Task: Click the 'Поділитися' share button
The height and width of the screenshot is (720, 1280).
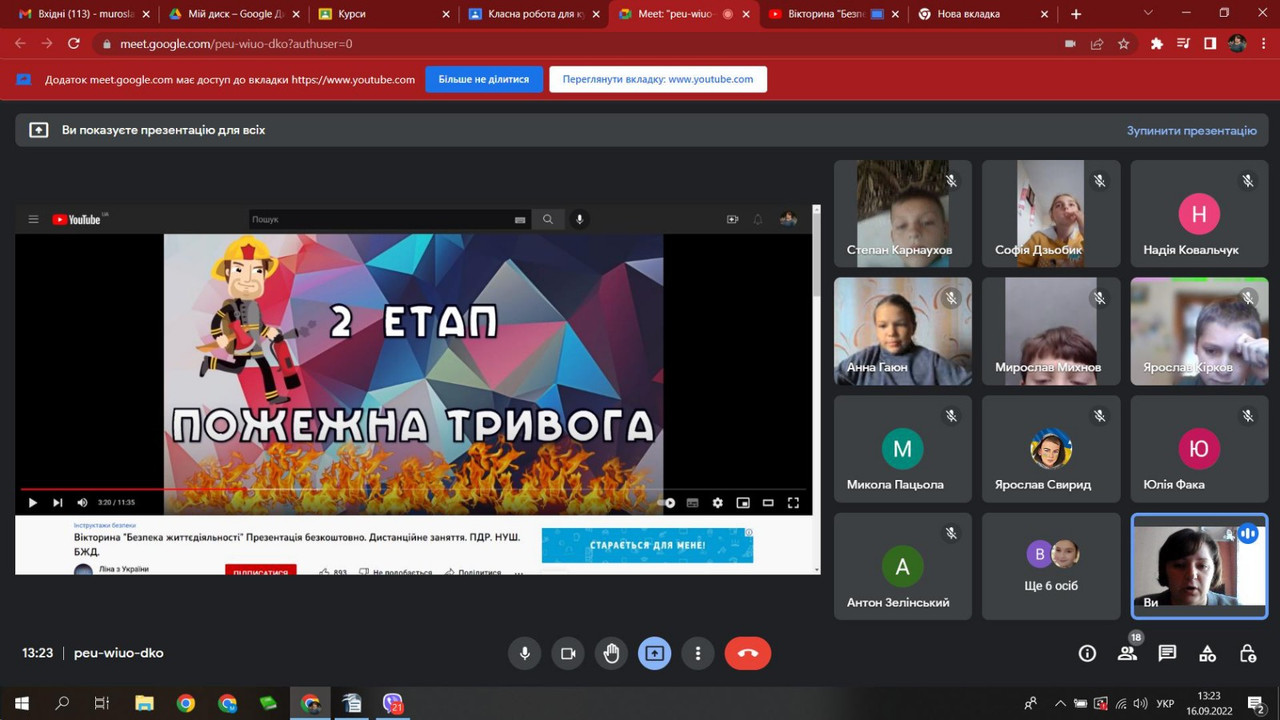Action: (472, 571)
